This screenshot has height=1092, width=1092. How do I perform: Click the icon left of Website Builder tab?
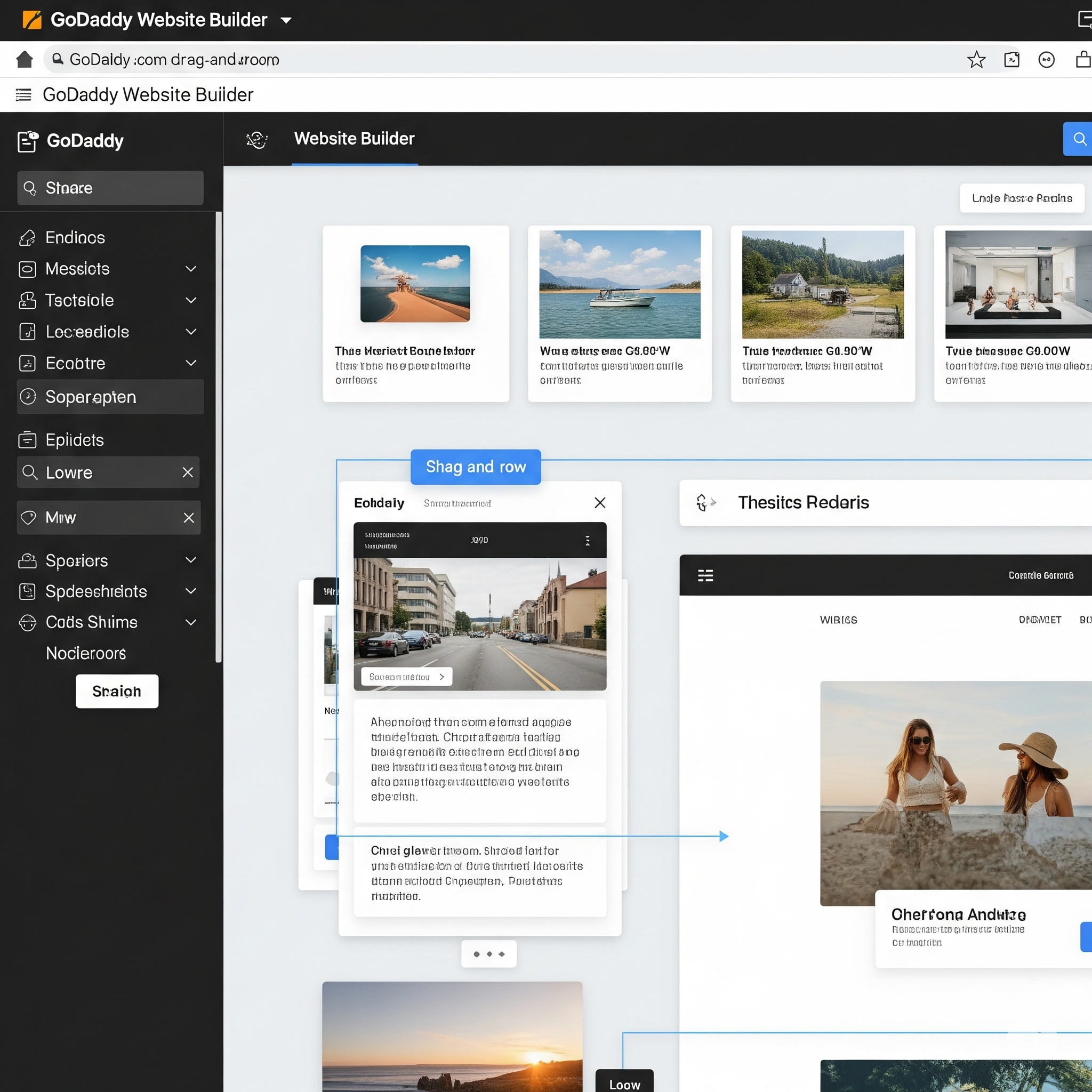[256, 140]
